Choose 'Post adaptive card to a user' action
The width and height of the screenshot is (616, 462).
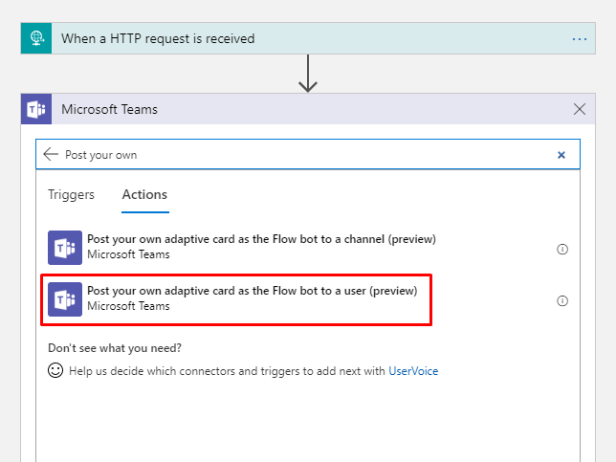coord(251,291)
